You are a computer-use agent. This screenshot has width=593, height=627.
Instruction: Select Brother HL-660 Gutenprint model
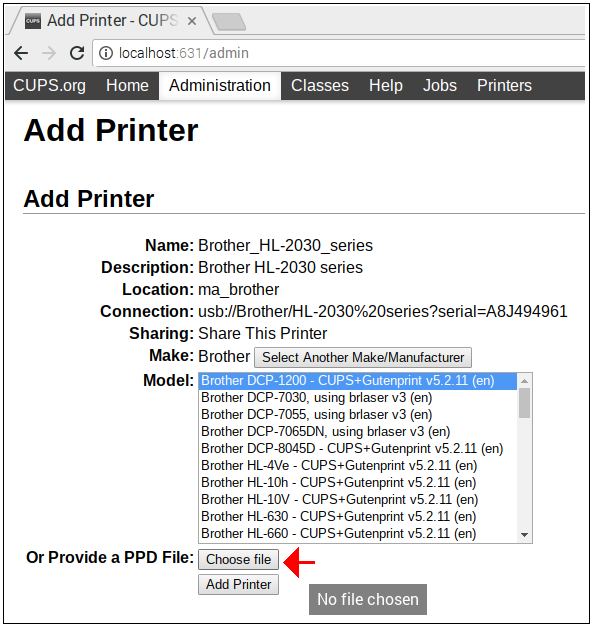click(x=358, y=533)
